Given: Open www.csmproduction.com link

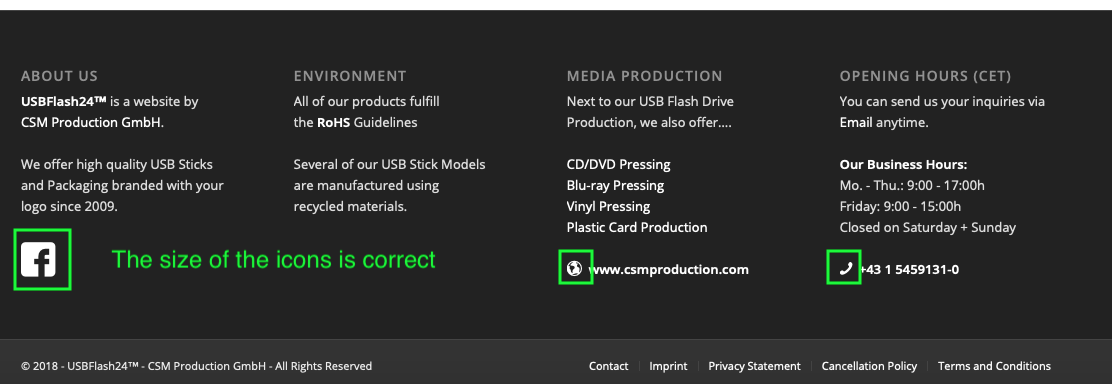Looking at the screenshot, I should click(668, 270).
